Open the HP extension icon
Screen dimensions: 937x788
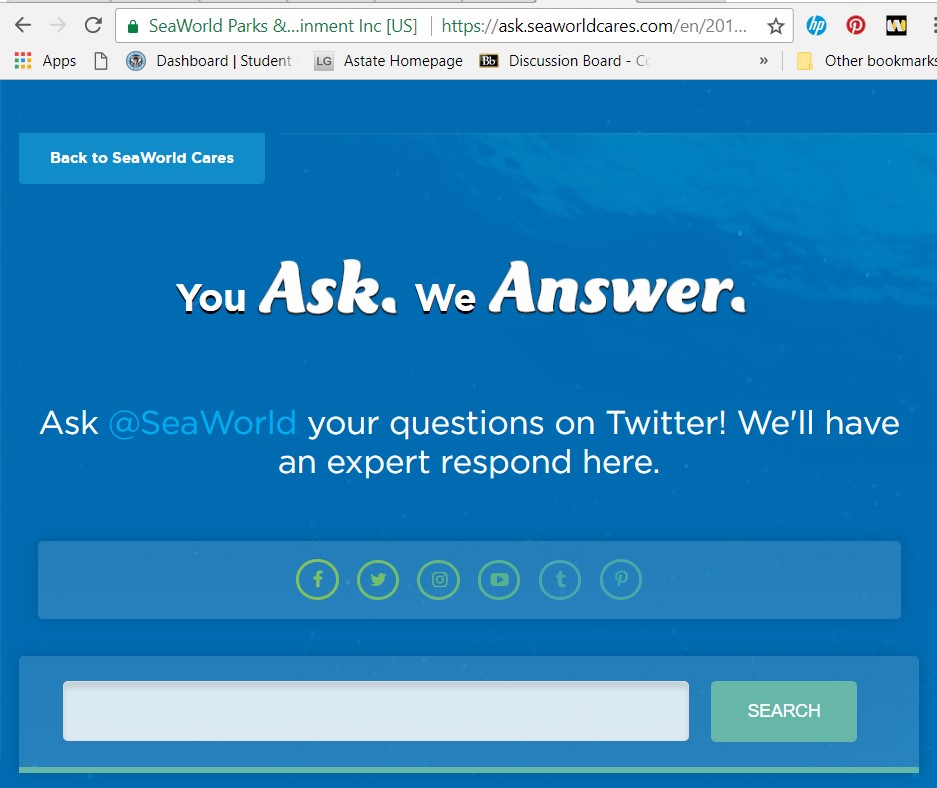coord(816,25)
